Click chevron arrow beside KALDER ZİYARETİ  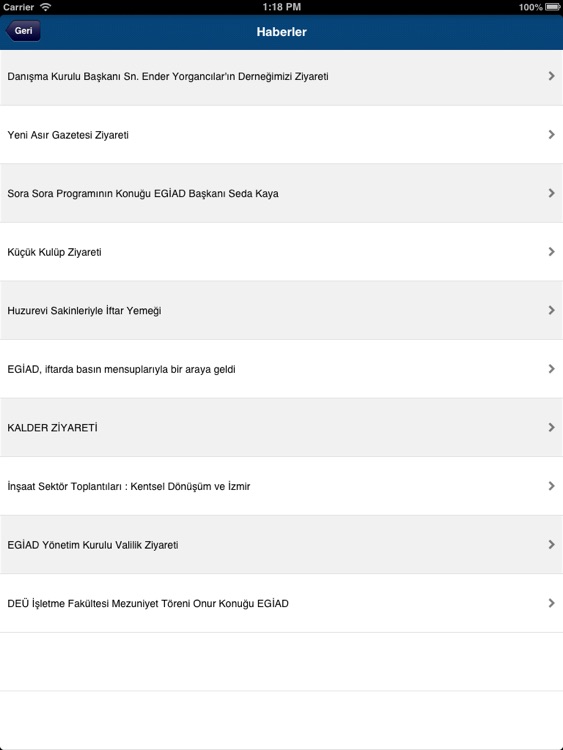pos(552,427)
